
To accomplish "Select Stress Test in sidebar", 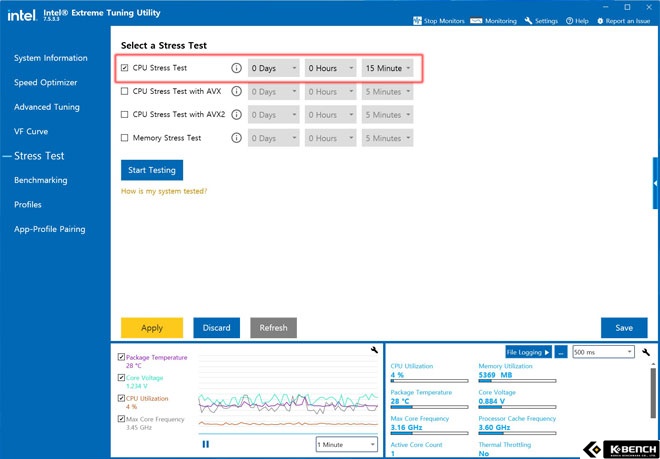I will pyautogui.click(x=39, y=156).
